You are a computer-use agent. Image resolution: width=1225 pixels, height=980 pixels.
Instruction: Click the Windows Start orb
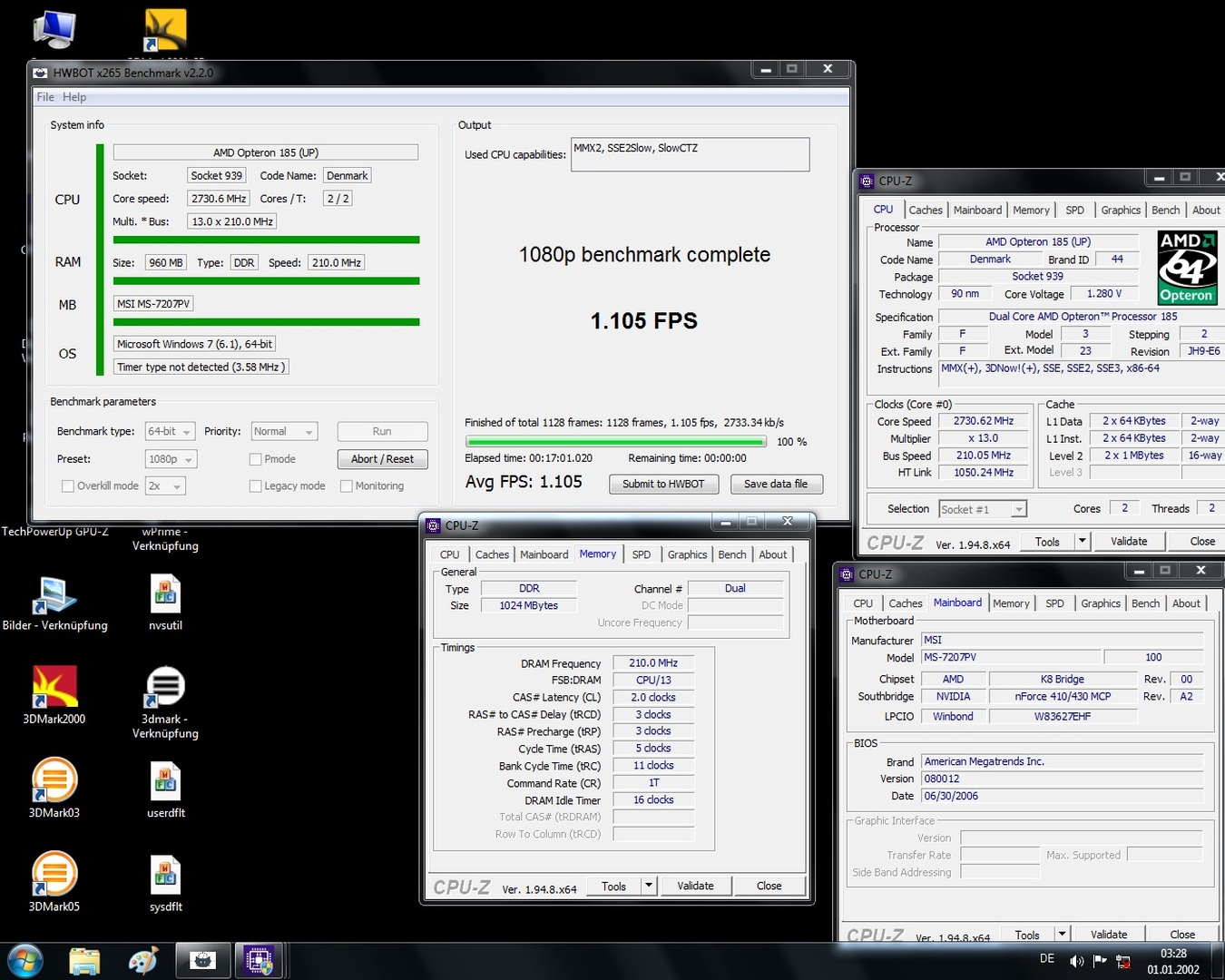(x=24, y=961)
